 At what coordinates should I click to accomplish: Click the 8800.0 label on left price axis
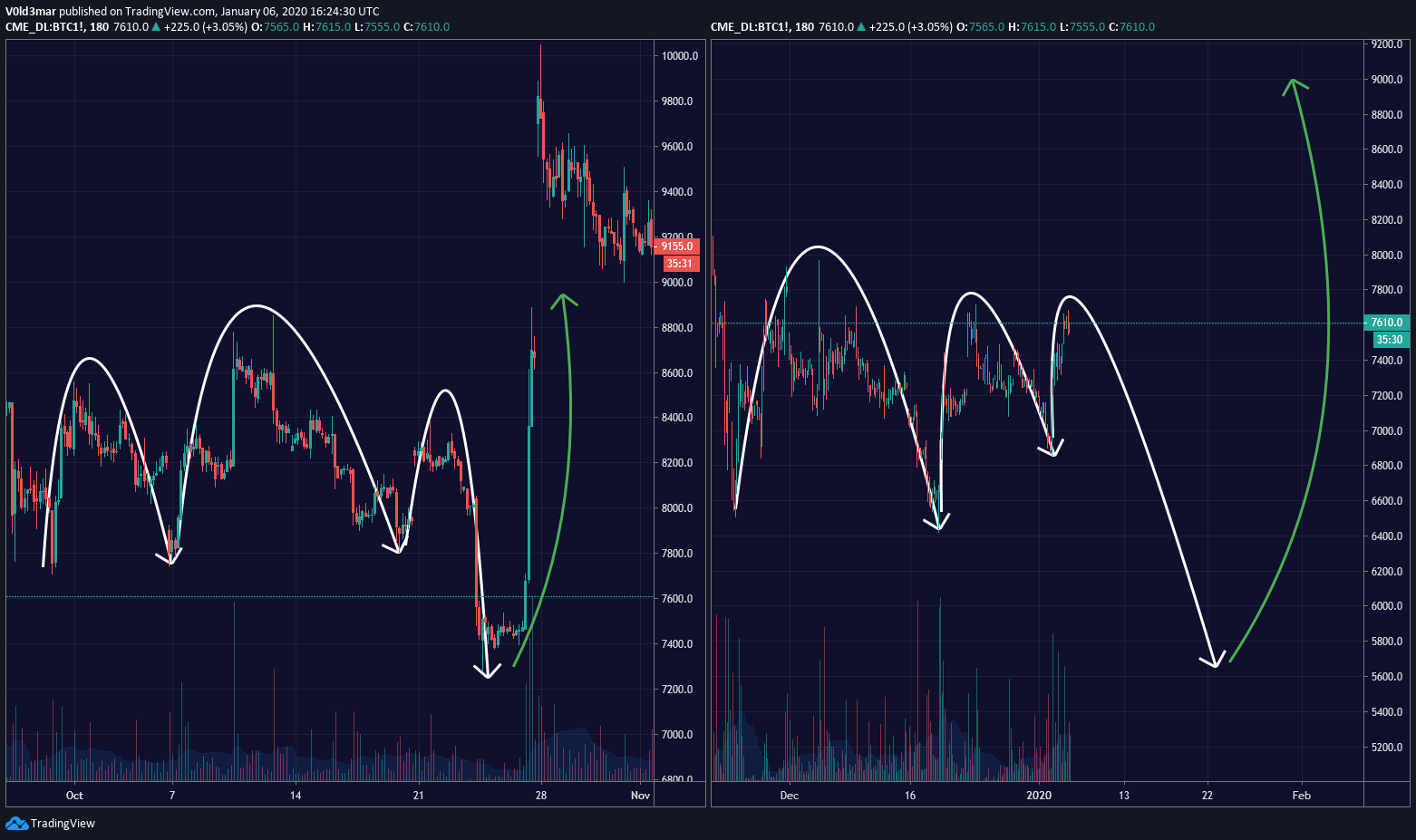coord(676,328)
